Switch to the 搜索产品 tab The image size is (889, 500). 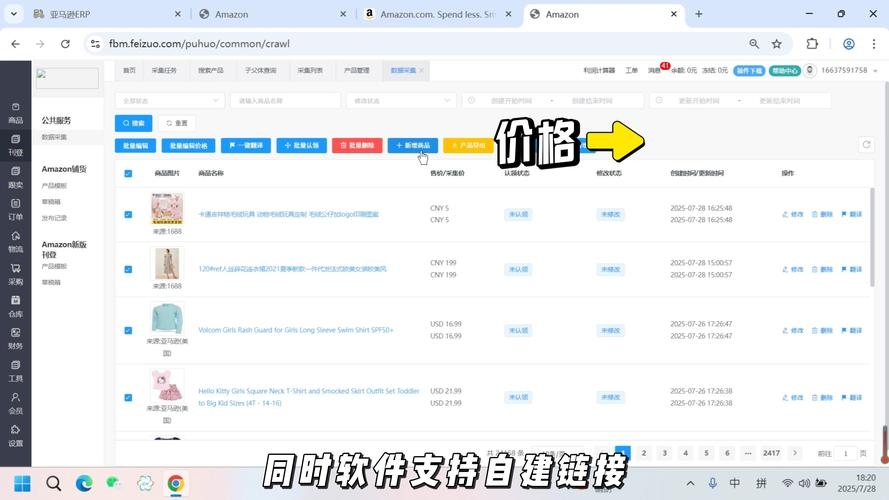[x=210, y=70]
